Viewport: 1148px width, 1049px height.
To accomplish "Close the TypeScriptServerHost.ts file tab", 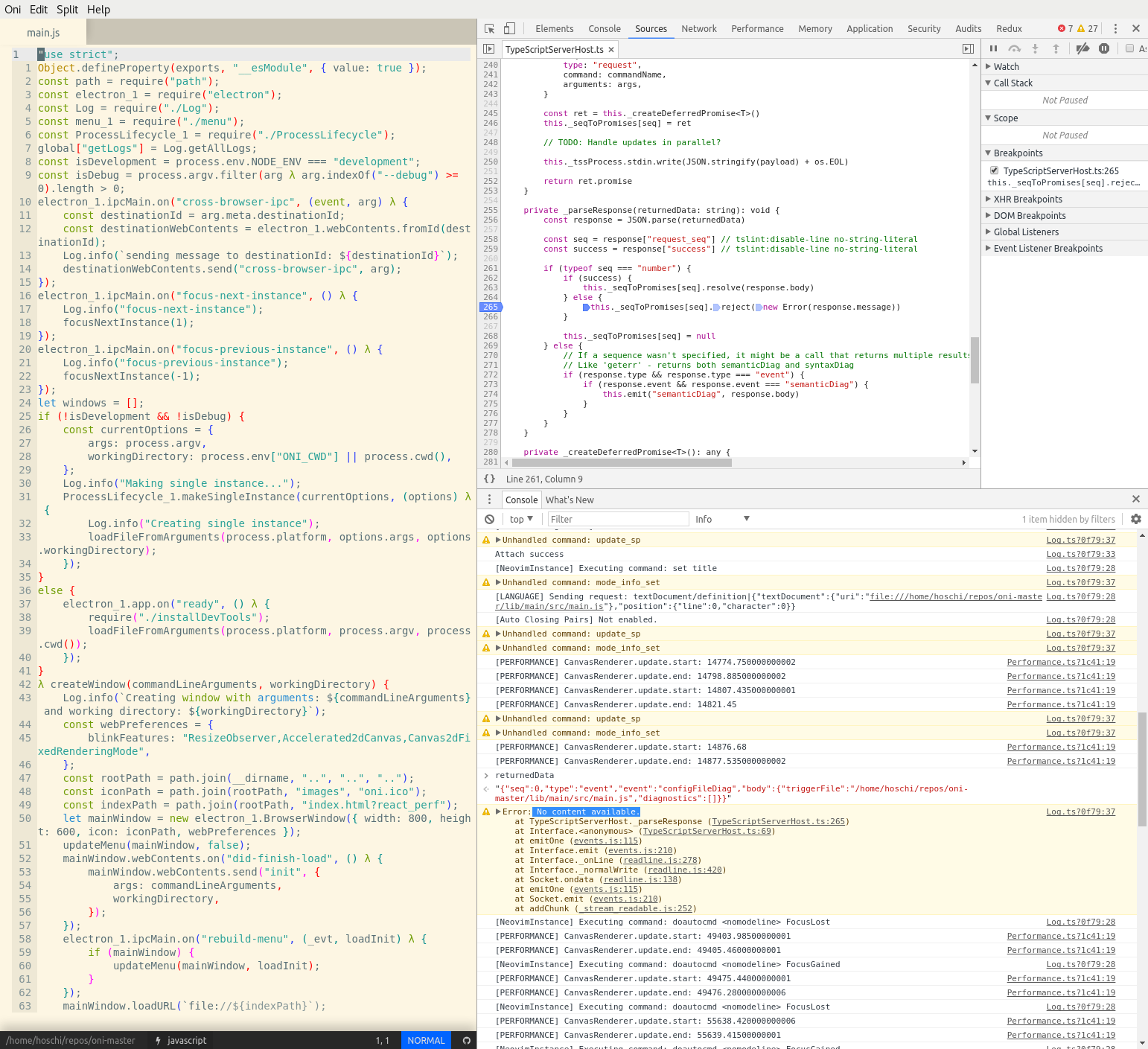I will 611,50.
